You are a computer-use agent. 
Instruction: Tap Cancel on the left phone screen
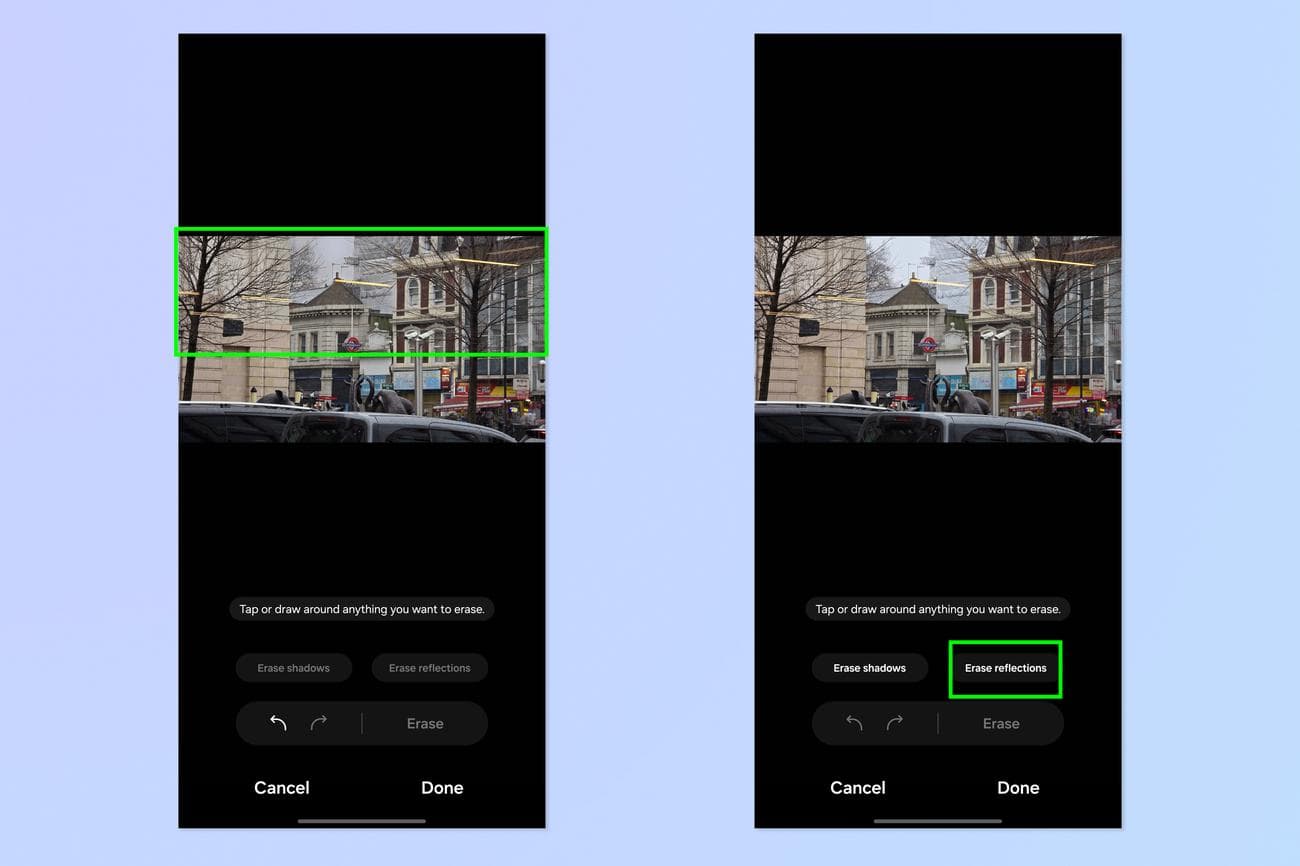click(x=282, y=788)
